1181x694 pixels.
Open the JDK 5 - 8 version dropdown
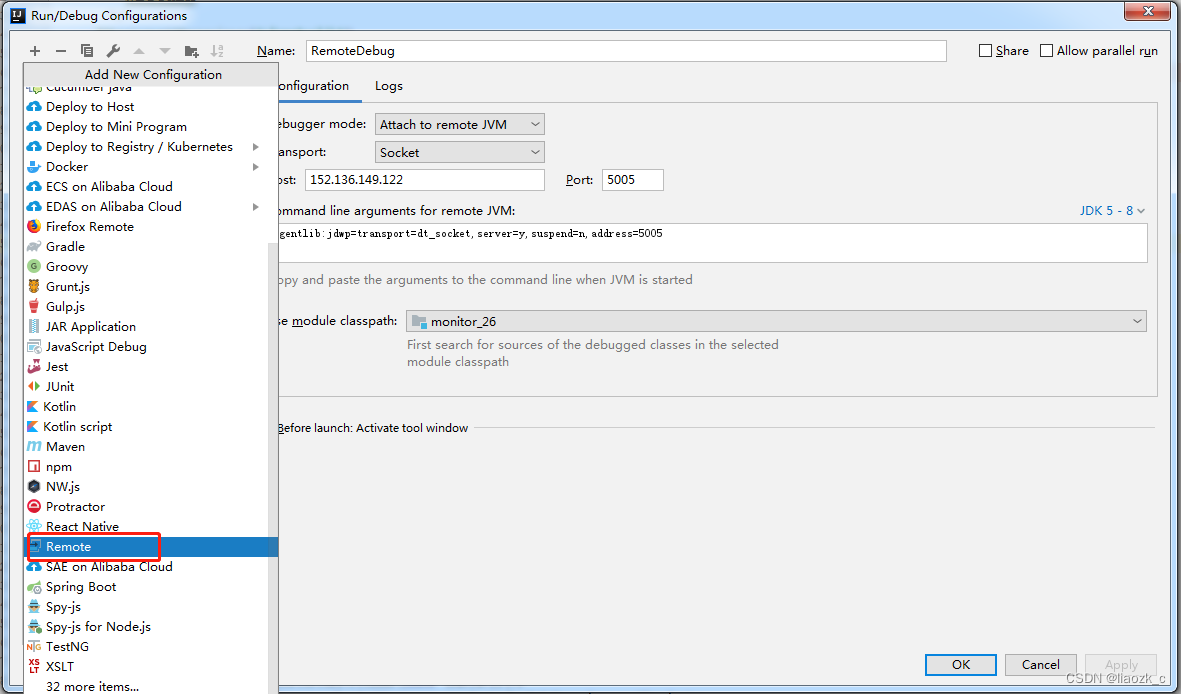pos(1112,210)
